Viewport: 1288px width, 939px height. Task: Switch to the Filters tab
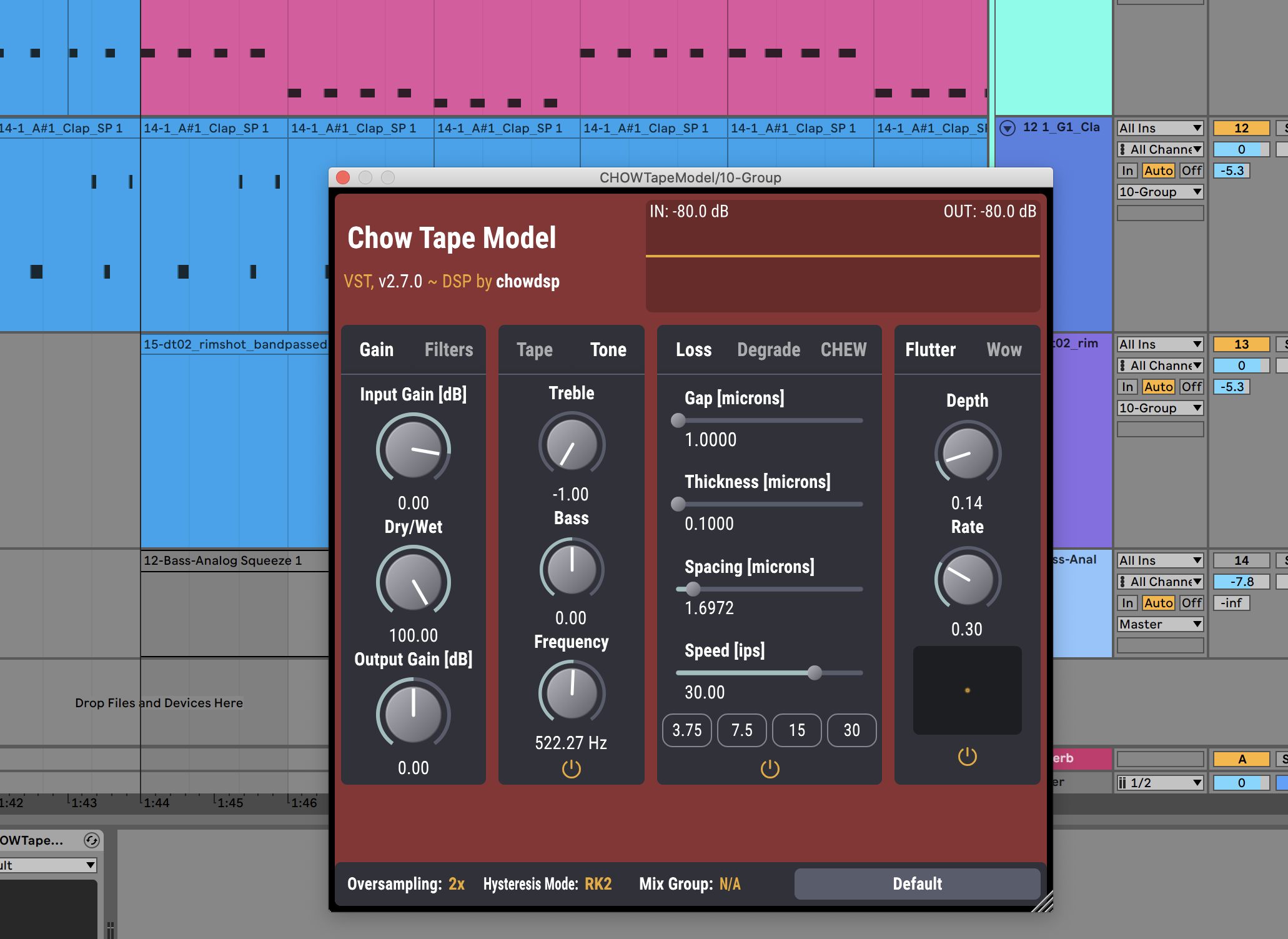tap(448, 349)
